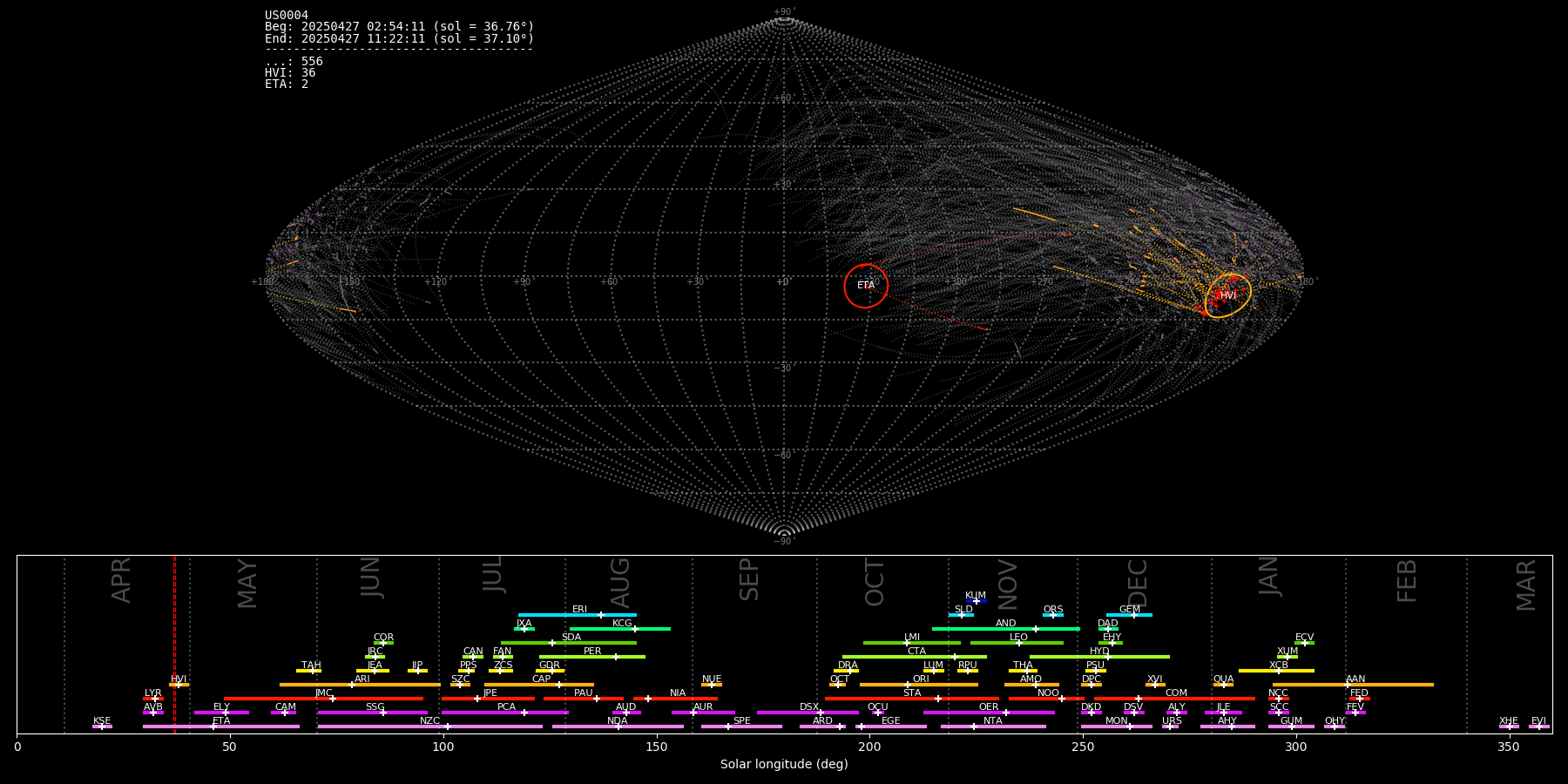
Task: Click the XHE shower label
Action: pyautogui.click(x=1509, y=721)
